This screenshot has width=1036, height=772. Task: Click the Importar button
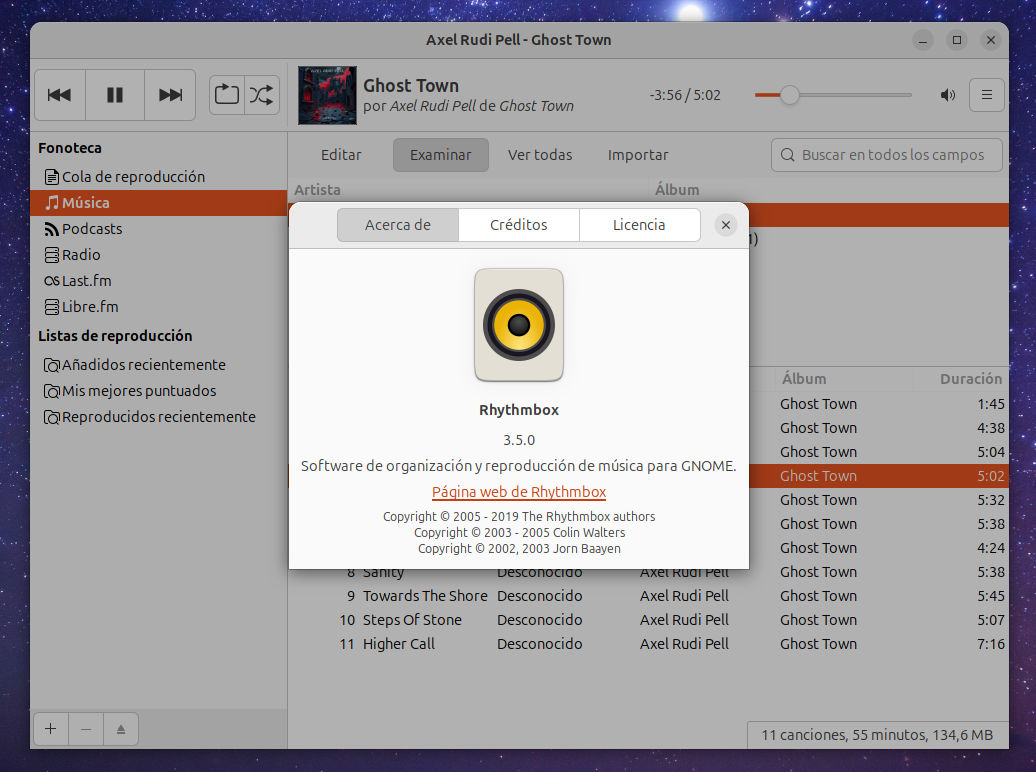[x=638, y=155]
